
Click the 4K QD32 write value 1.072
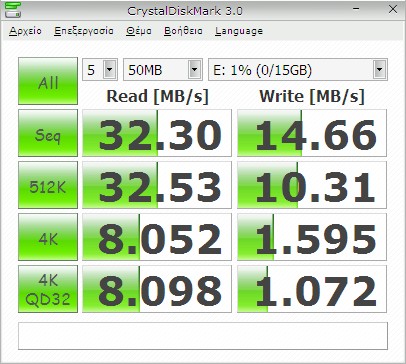pyautogui.click(x=312, y=289)
